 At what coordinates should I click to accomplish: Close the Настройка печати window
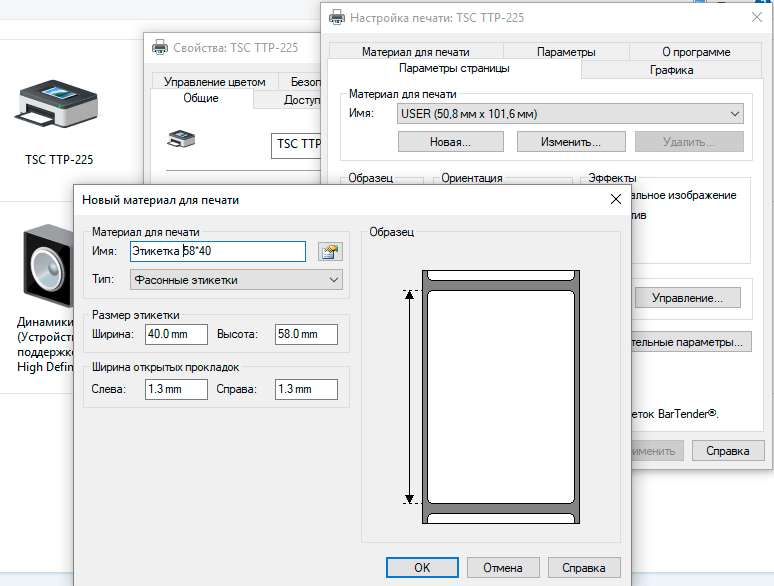[x=756, y=17]
